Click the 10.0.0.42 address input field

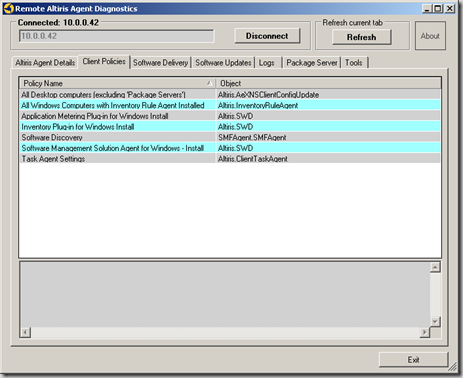pos(116,36)
